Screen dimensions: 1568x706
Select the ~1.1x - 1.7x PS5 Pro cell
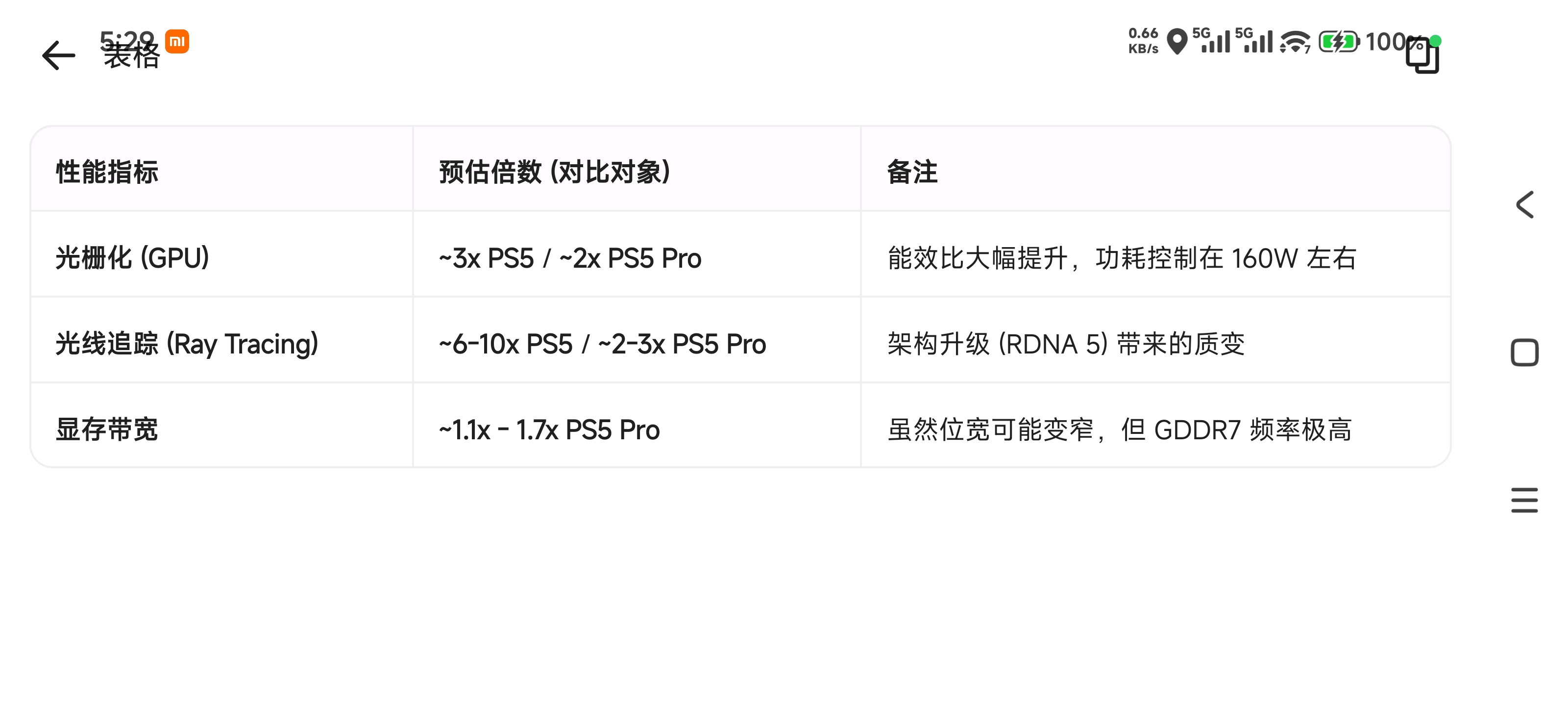click(x=549, y=429)
